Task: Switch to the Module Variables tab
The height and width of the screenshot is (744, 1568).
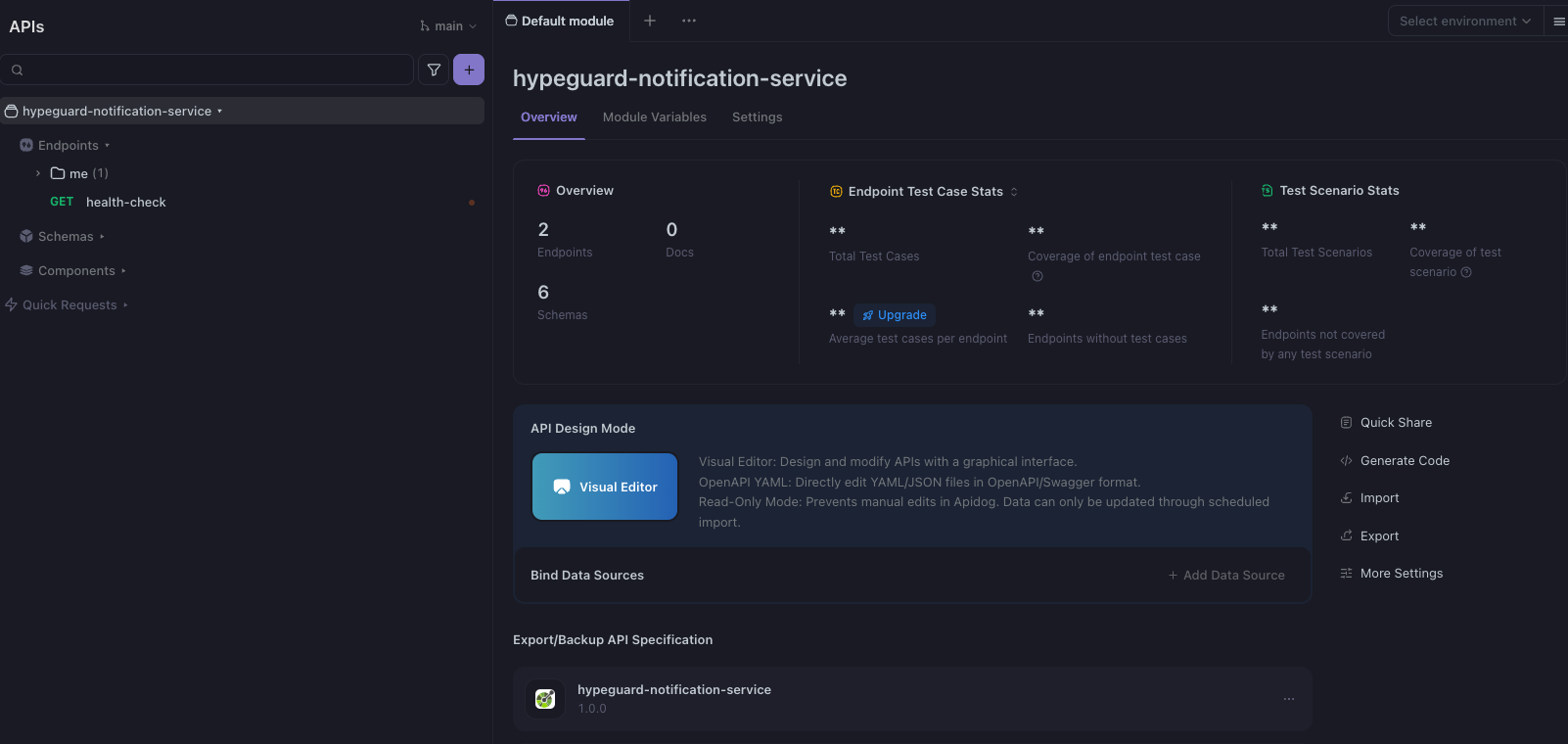Action: [654, 117]
